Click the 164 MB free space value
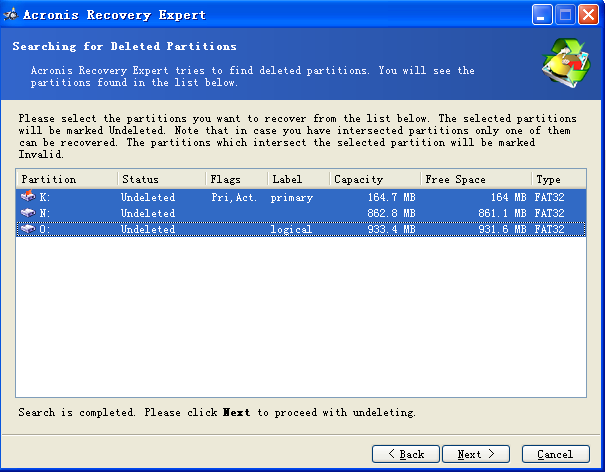The height and width of the screenshot is (473, 606). point(508,197)
